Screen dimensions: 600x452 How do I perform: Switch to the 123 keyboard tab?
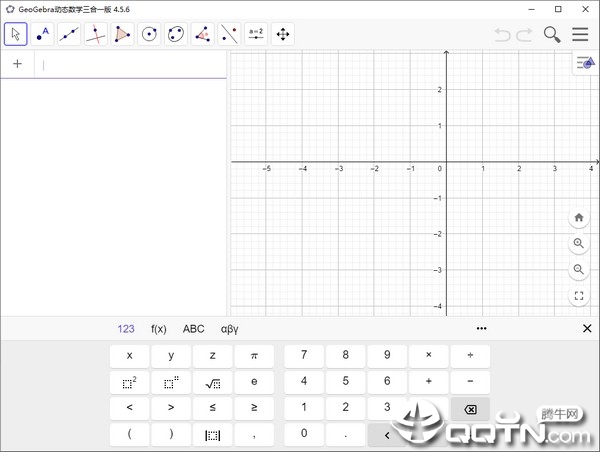[x=126, y=329]
